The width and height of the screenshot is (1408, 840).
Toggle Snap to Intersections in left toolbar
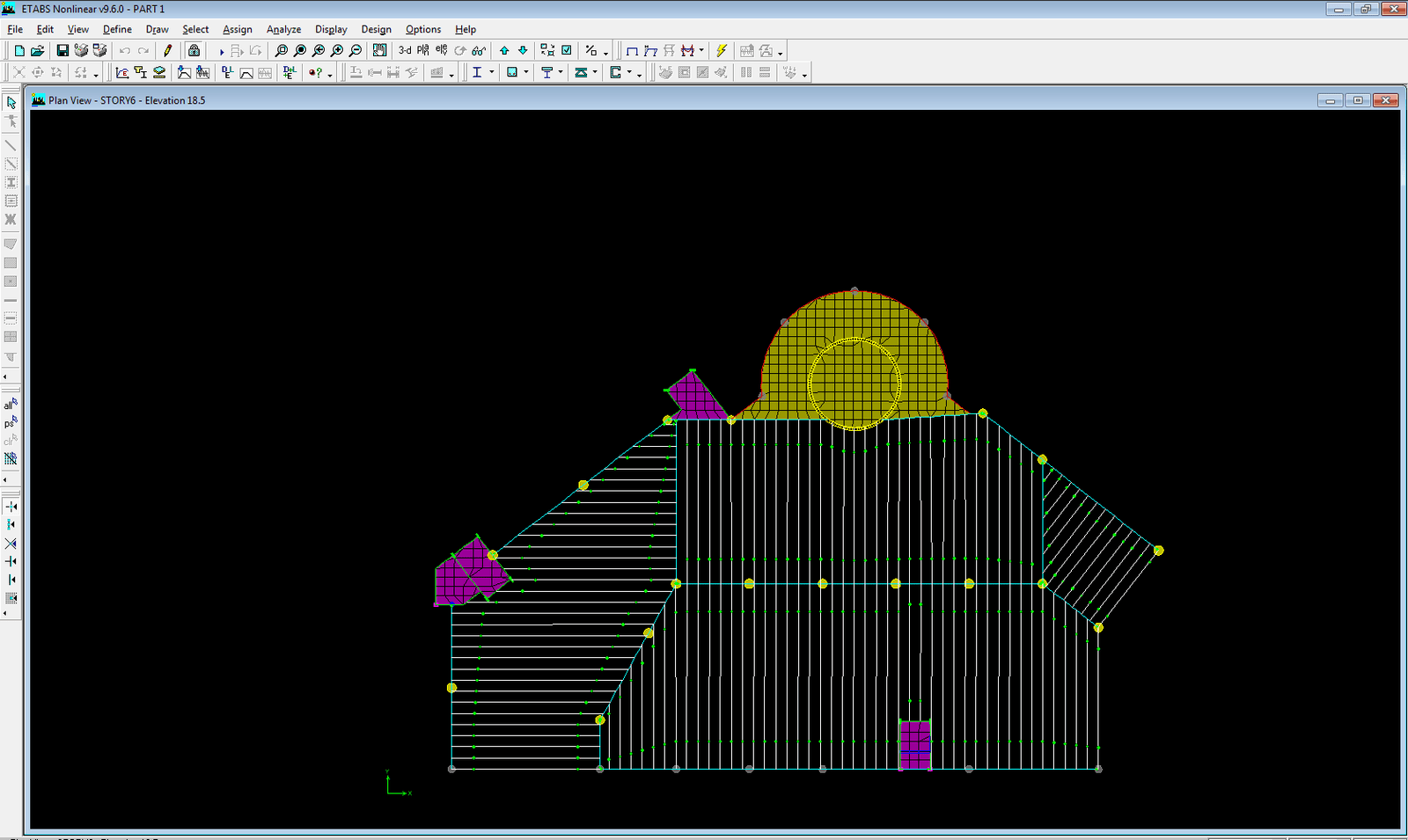11,544
